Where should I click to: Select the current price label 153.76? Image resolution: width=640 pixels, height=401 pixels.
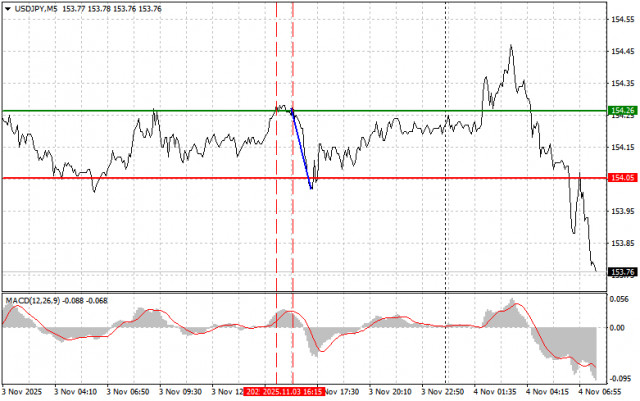pyautogui.click(x=622, y=272)
